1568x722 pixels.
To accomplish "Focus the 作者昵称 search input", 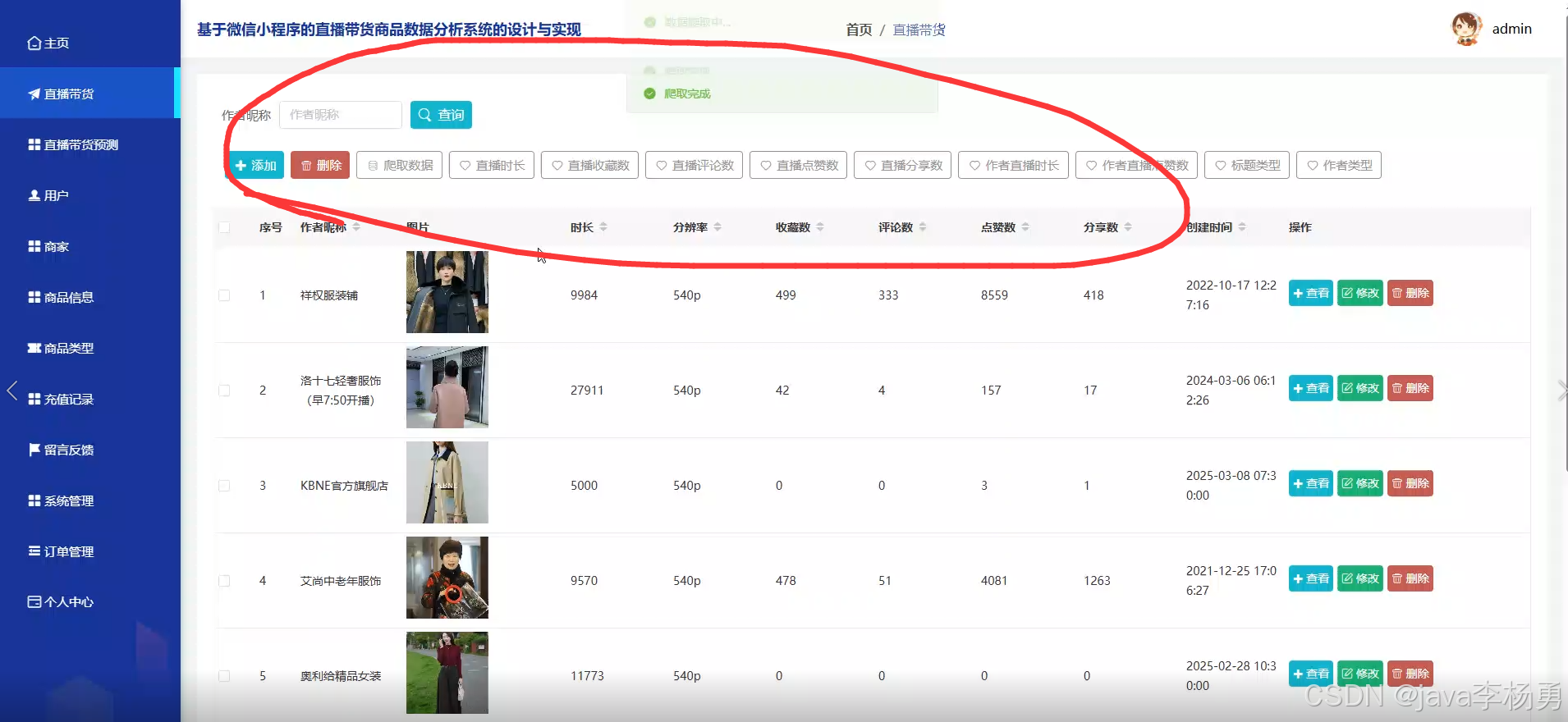I will [x=341, y=115].
